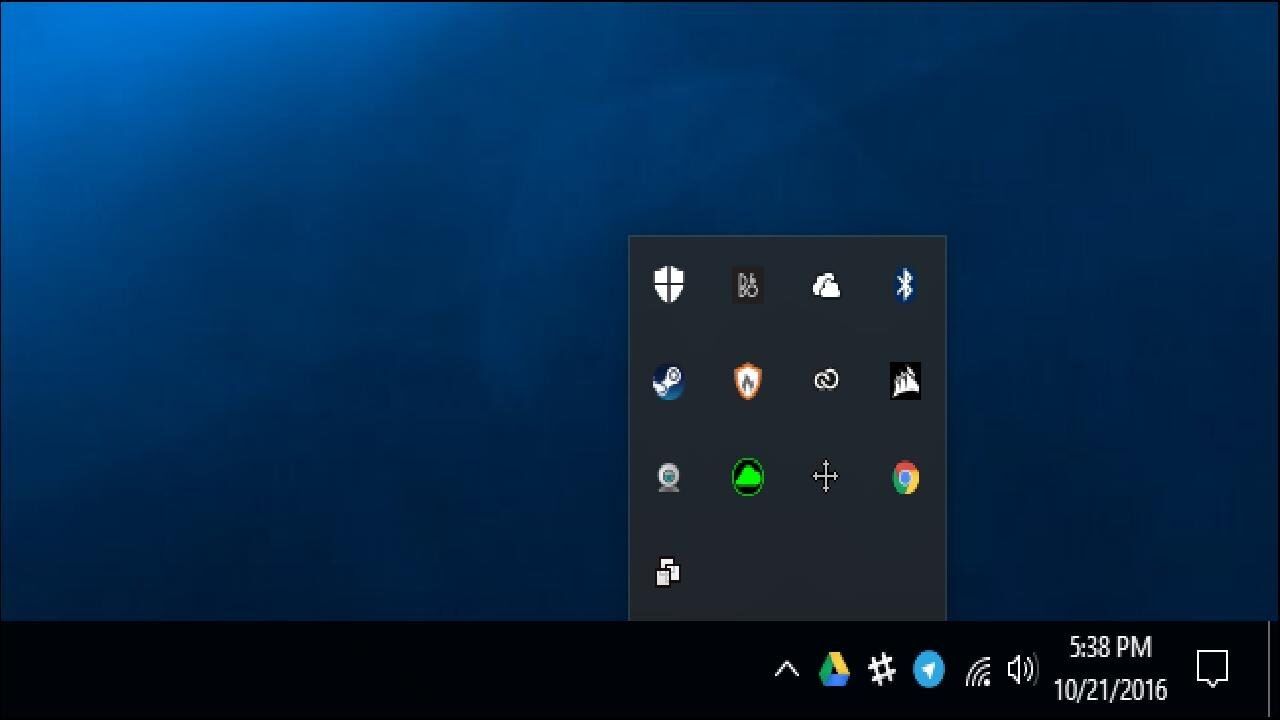Open Google Drive from the taskbar
Screen dimensions: 1280x720
tap(834, 669)
